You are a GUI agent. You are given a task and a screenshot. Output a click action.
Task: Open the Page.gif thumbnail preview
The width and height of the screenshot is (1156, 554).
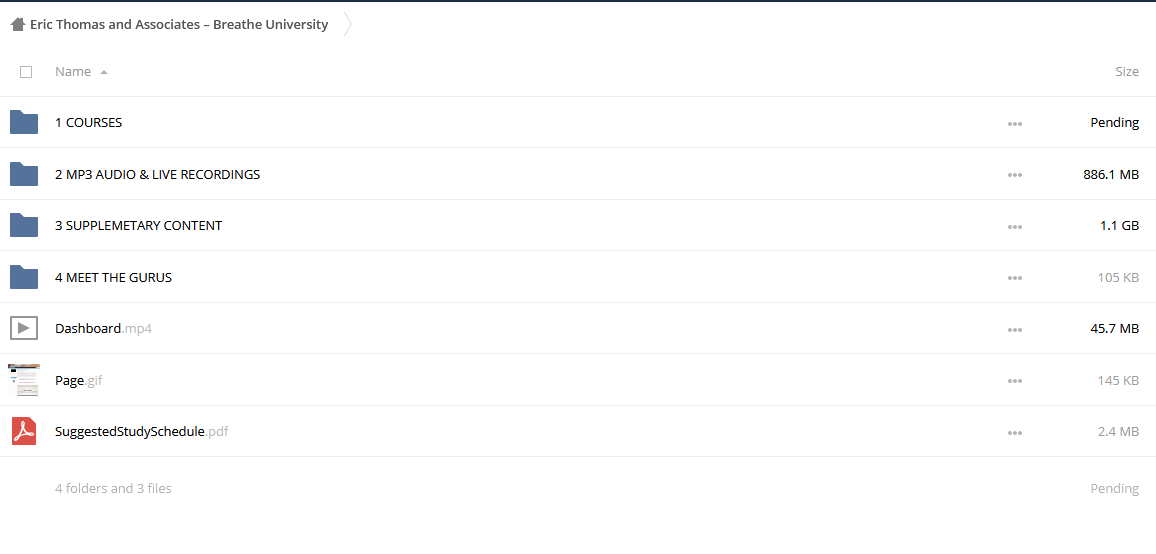pos(24,380)
